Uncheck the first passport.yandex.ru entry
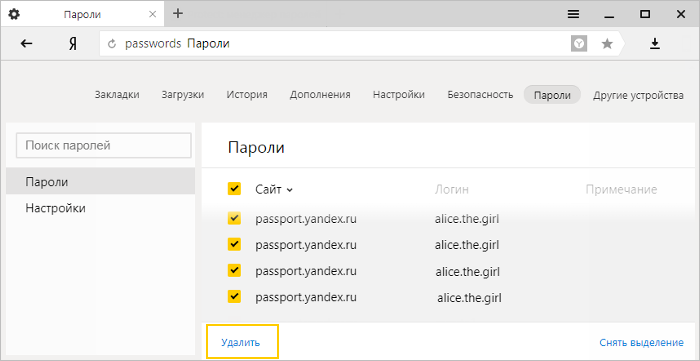 coord(234,218)
